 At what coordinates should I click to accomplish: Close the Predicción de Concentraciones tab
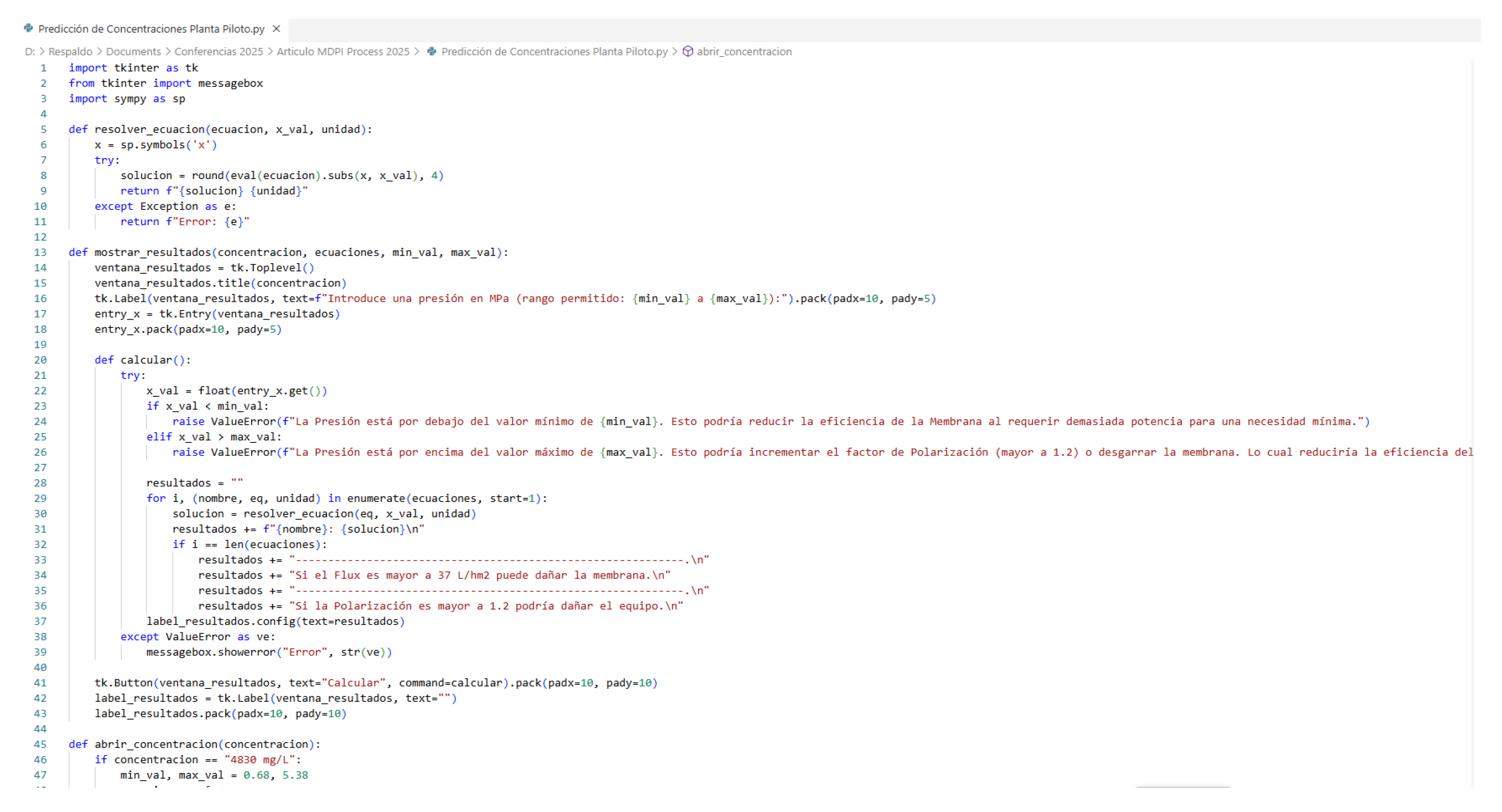(277, 28)
